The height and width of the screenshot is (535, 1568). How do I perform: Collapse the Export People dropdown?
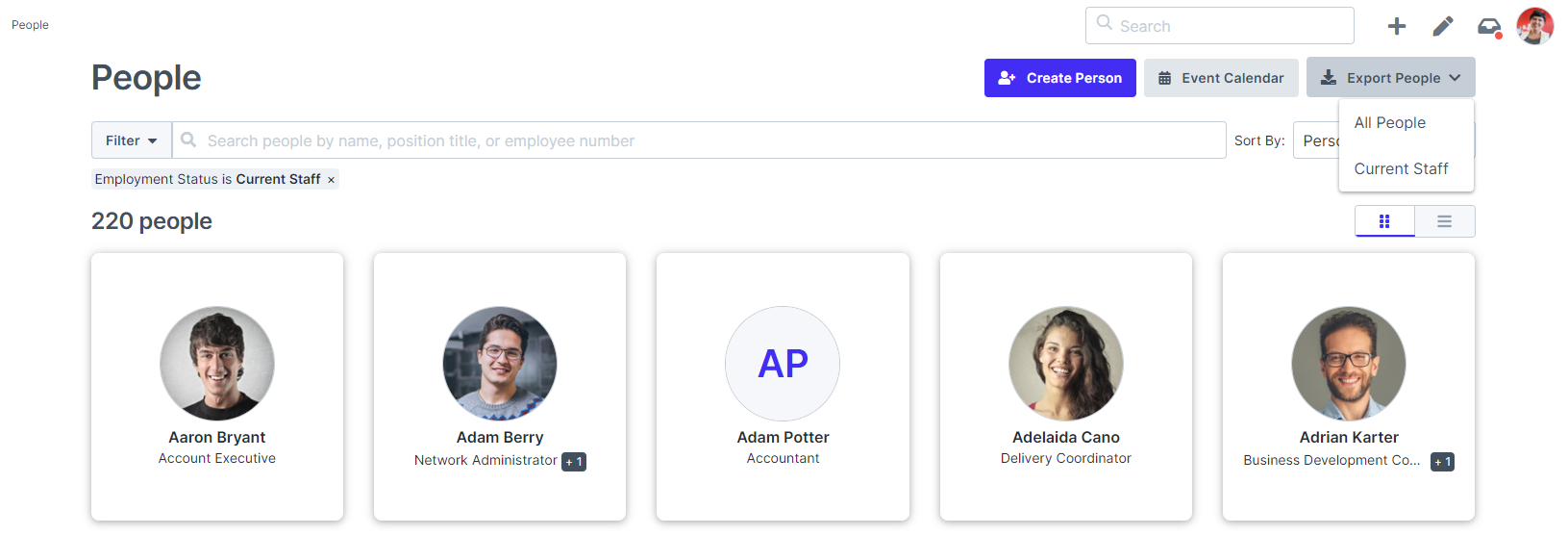(x=1390, y=78)
